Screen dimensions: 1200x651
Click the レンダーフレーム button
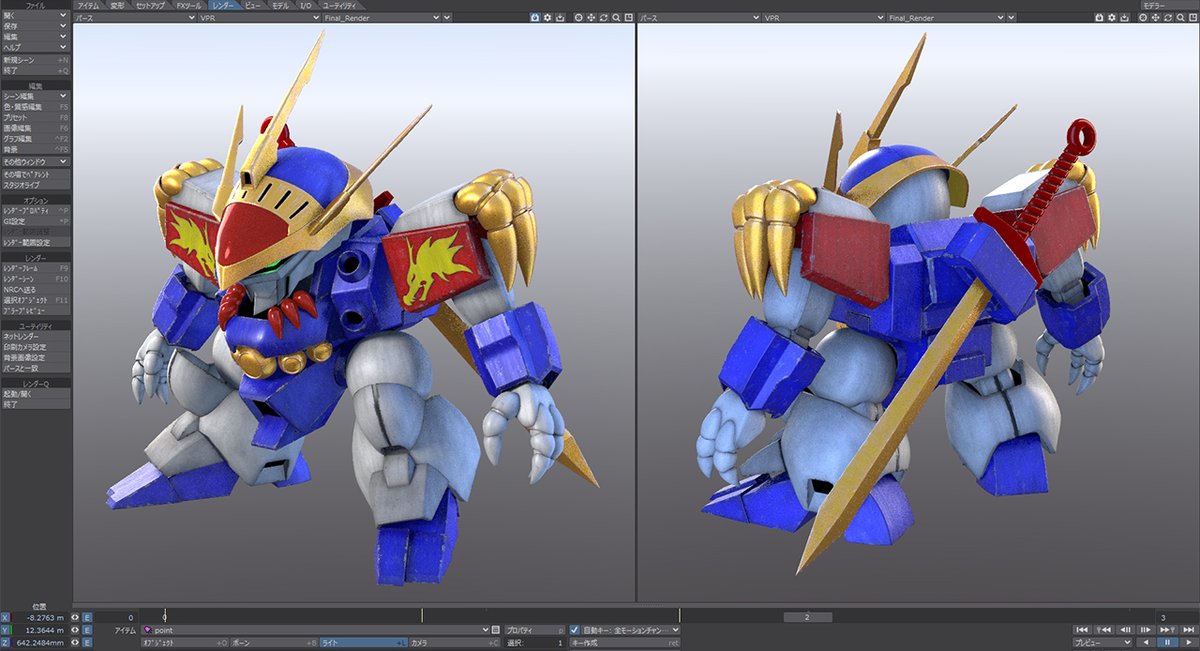pyautogui.click(x=36, y=269)
